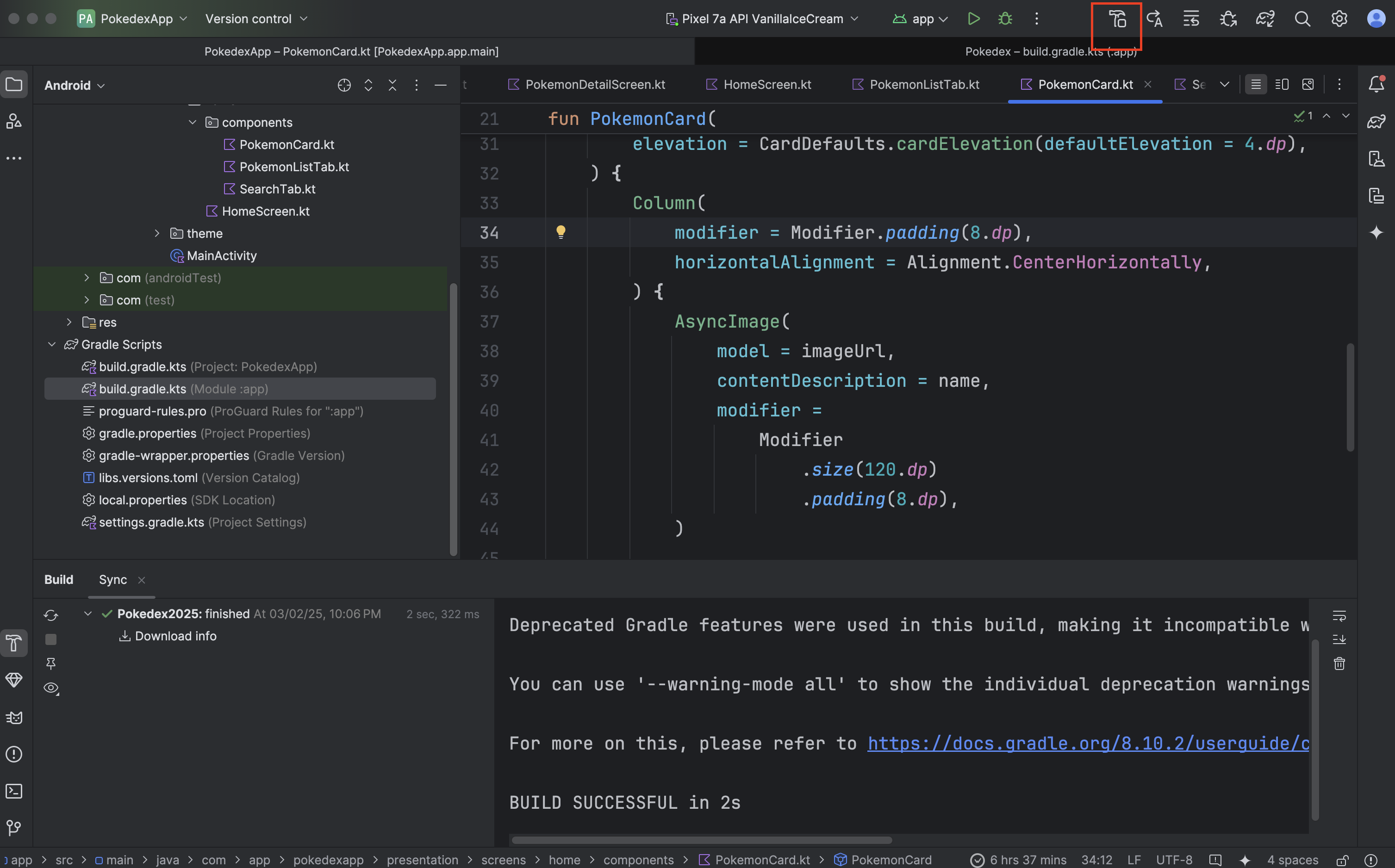Open the Logcat tool window

click(14, 718)
